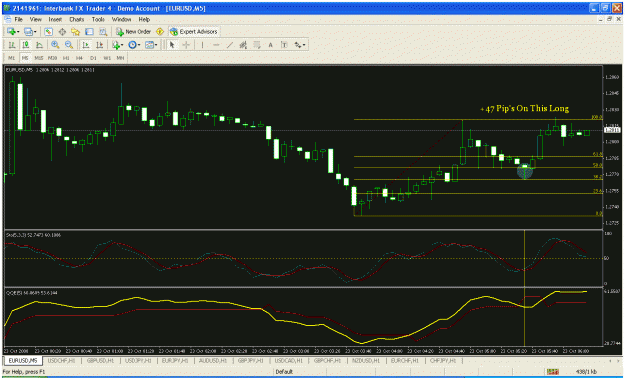Switch to MN timeframe

point(120,58)
